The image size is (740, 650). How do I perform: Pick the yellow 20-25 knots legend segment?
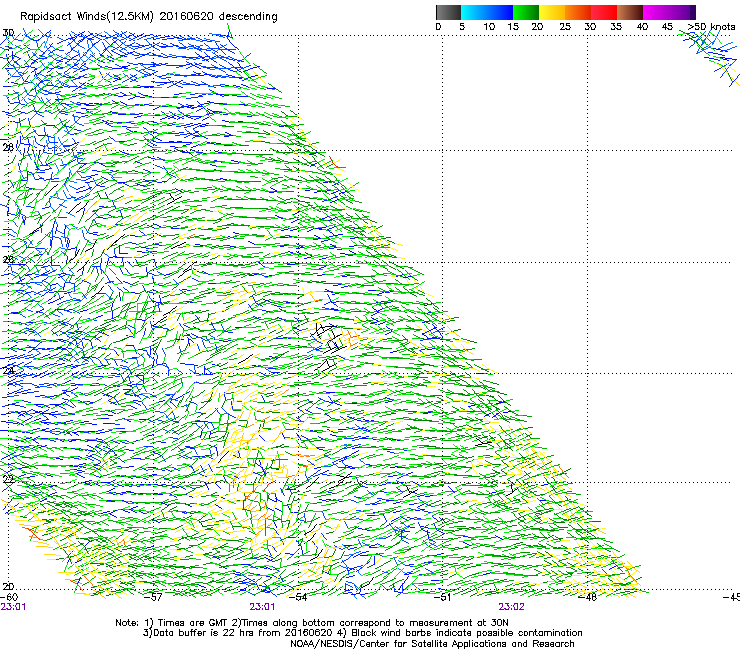(x=552, y=12)
